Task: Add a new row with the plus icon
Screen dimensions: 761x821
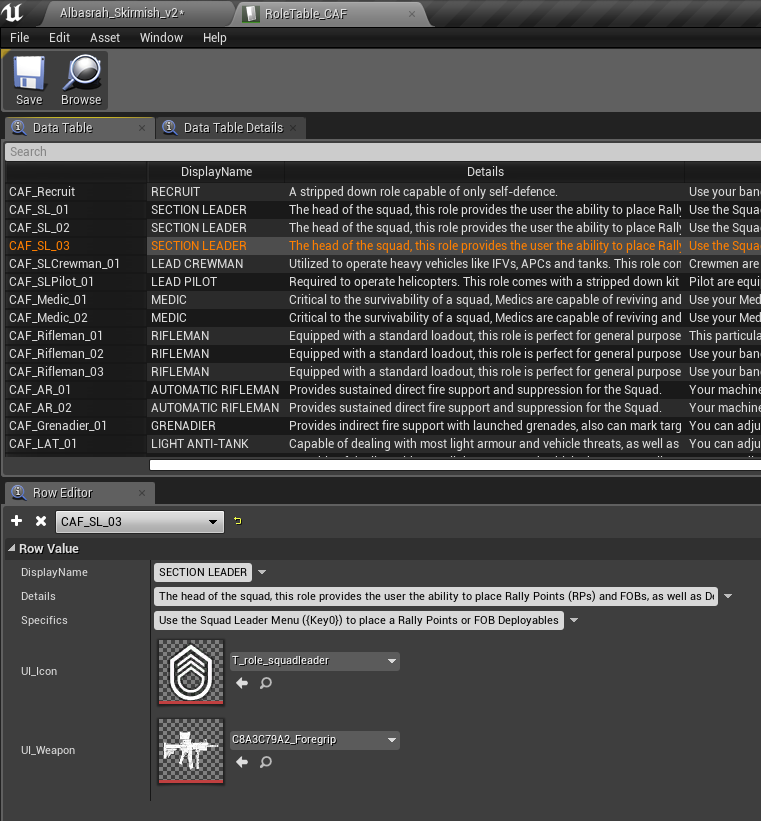Action: pos(17,521)
